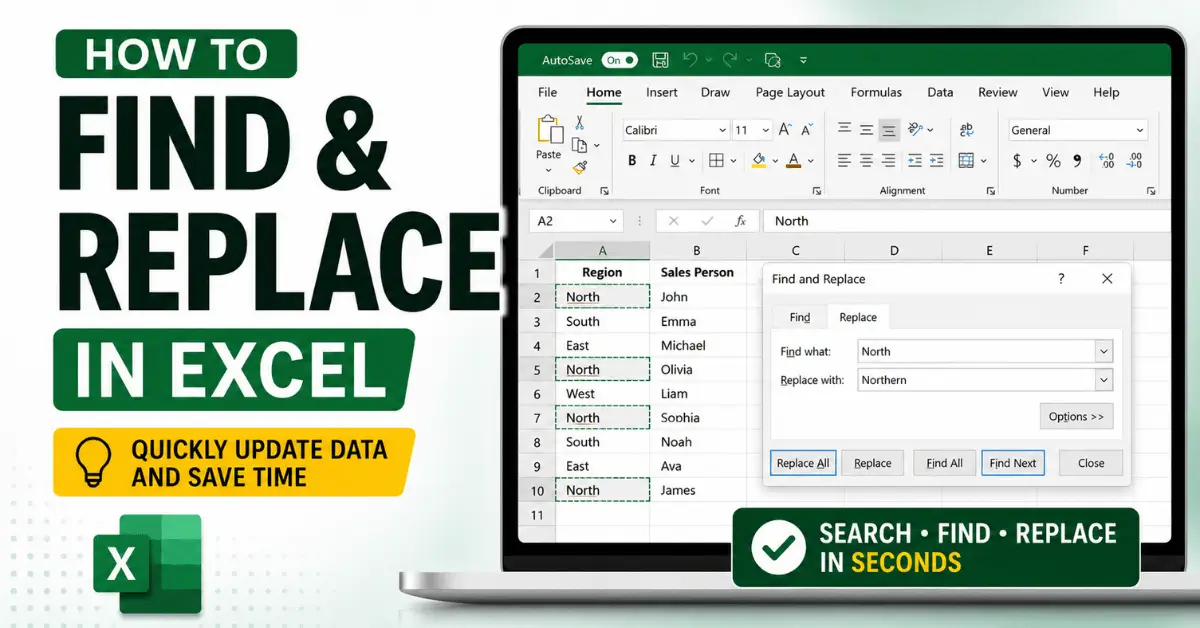Click Center alignment icon
1200x628 pixels.
[866, 160]
